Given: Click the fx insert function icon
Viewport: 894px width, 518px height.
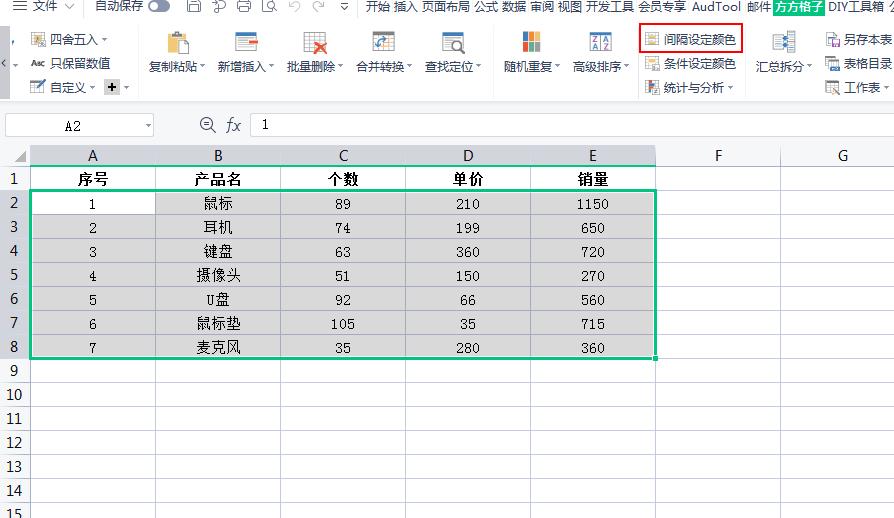Looking at the screenshot, I should click(x=233, y=125).
